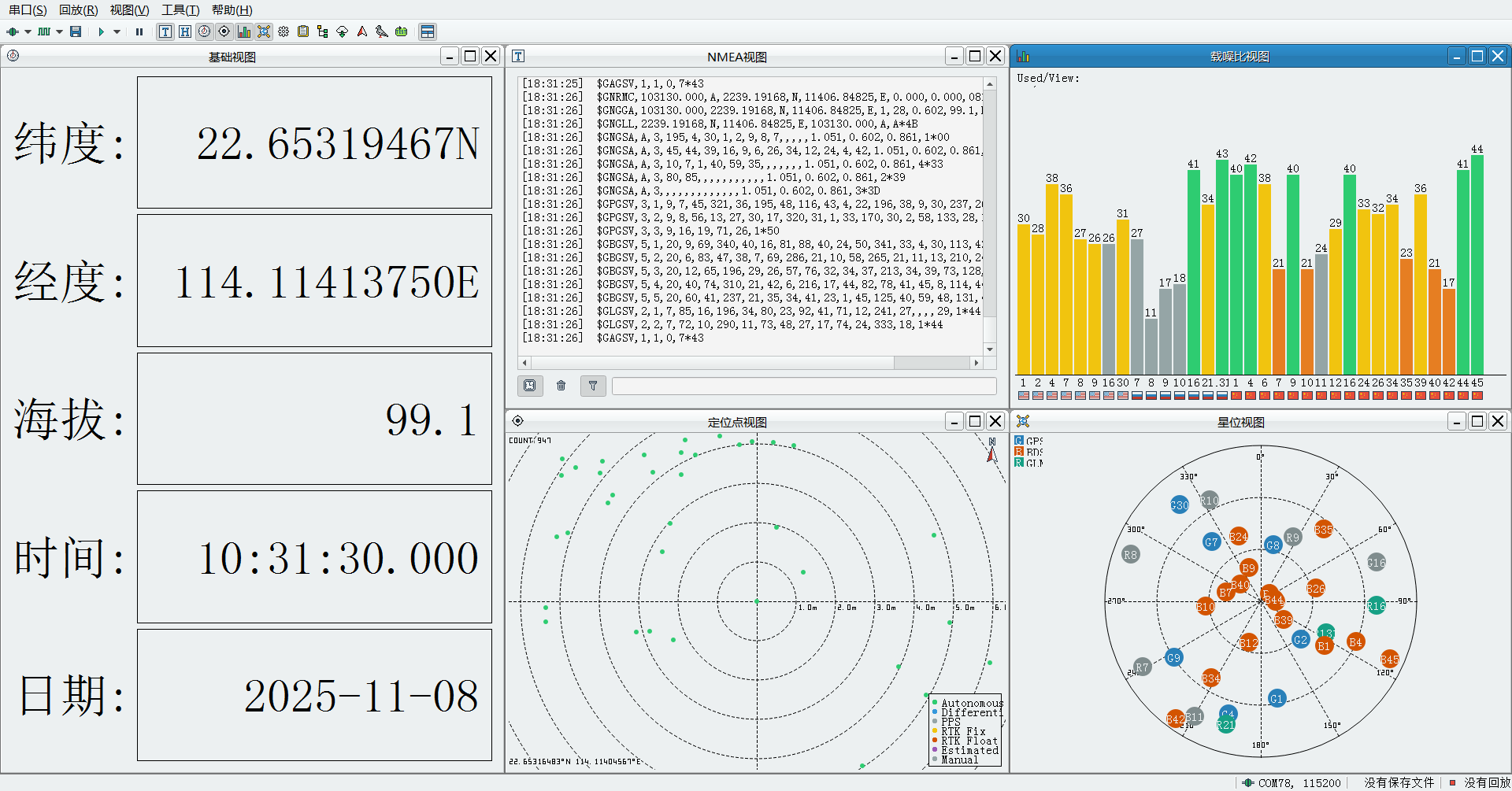The image size is (1512, 791).
Task: Click the NMEA filter text input field
Action: (x=803, y=386)
